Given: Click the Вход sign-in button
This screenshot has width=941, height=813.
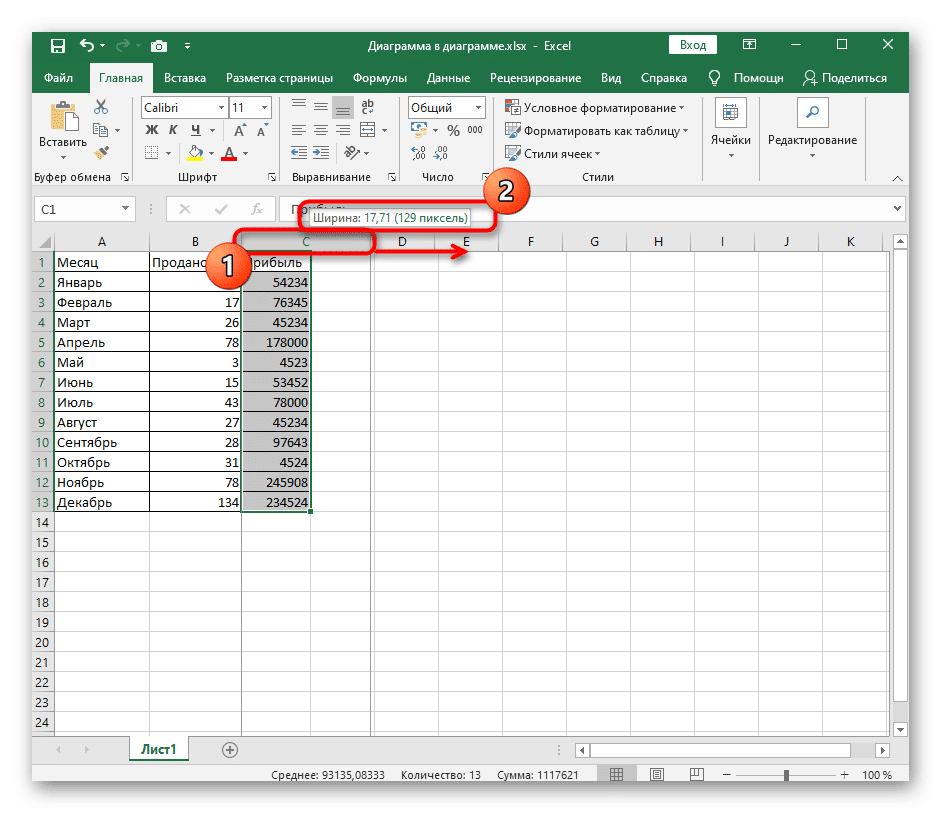Looking at the screenshot, I should [x=693, y=45].
